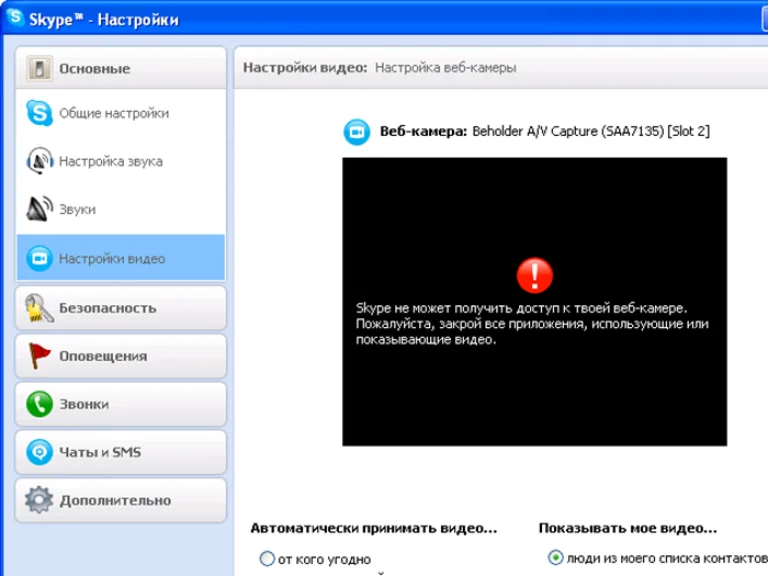The width and height of the screenshot is (768, 576).
Task: Expand the Безопасность settings section
Action: pos(121,308)
